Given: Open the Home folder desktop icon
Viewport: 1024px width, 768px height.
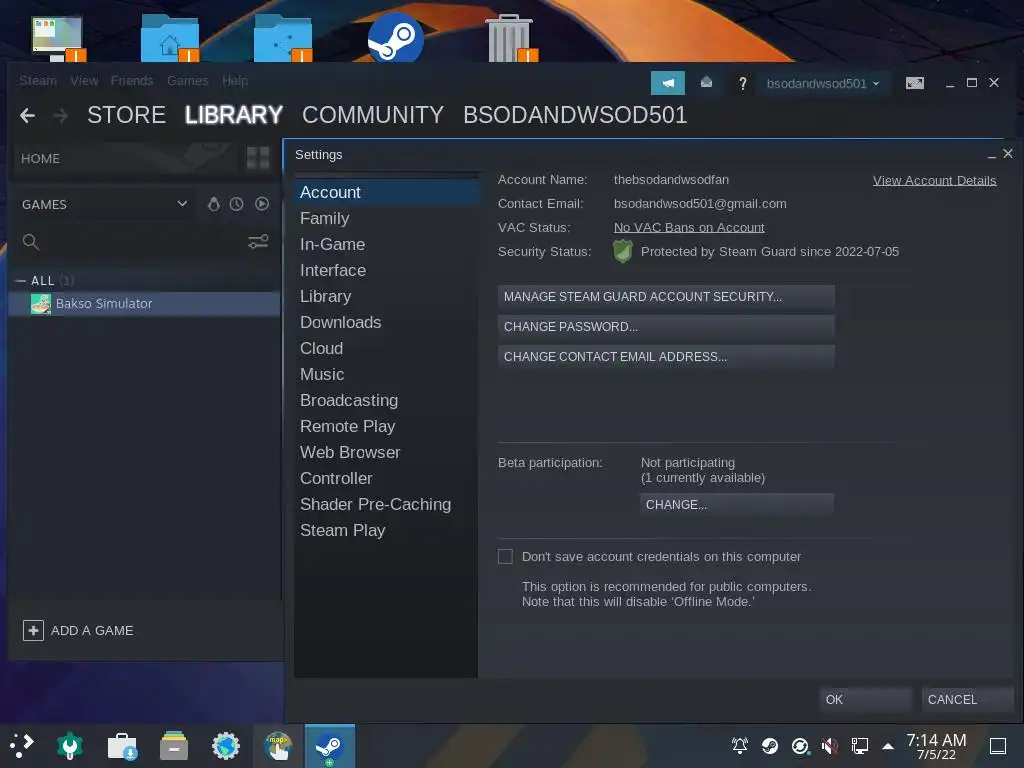Looking at the screenshot, I should point(170,38).
